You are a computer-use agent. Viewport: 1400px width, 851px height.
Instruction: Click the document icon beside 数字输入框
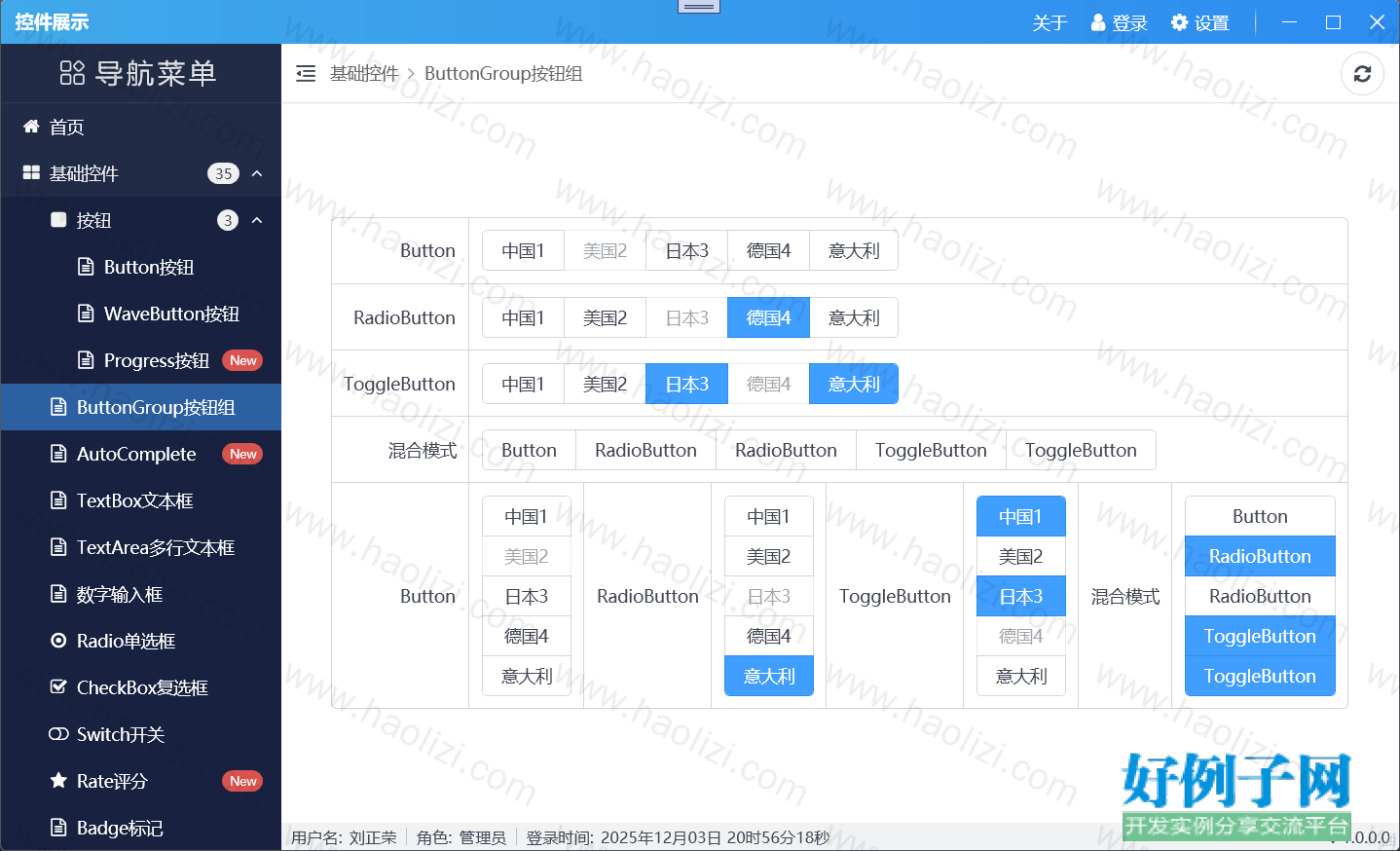click(x=58, y=594)
